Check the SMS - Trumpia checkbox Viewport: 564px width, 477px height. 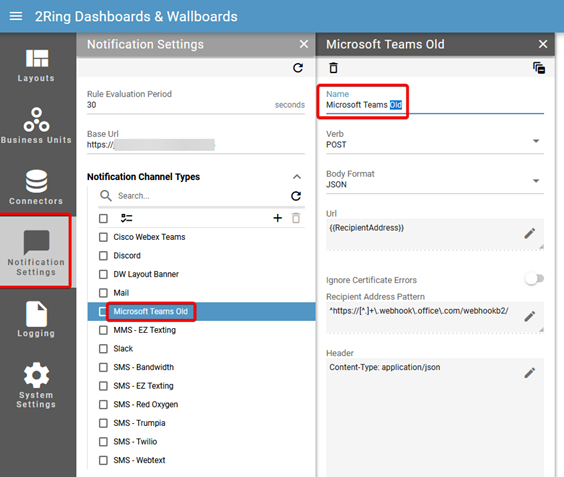coord(103,423)
